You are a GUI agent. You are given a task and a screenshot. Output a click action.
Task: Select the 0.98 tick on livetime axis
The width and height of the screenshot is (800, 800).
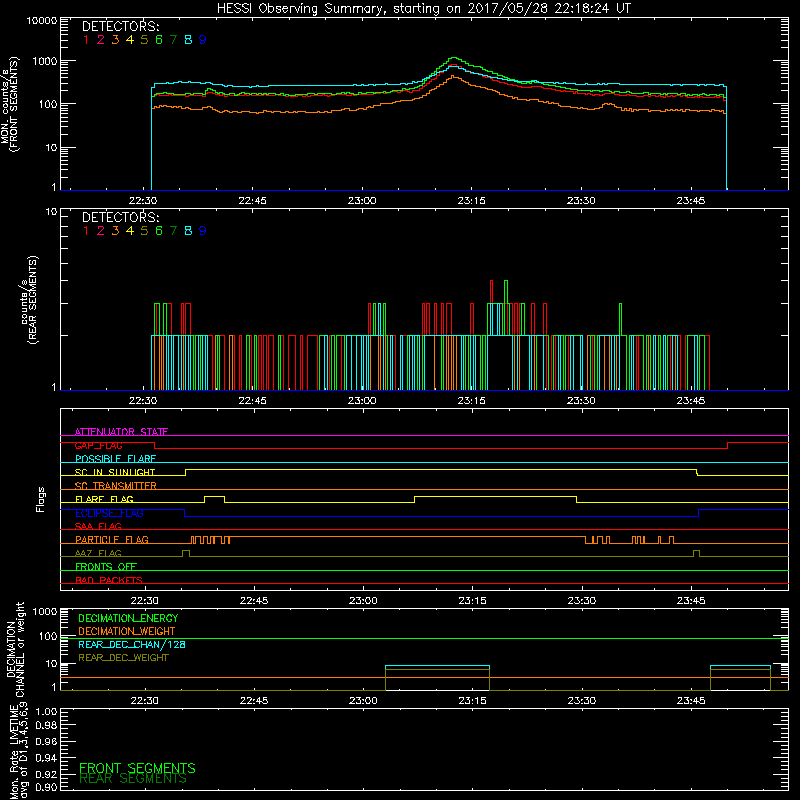[46, 725]
